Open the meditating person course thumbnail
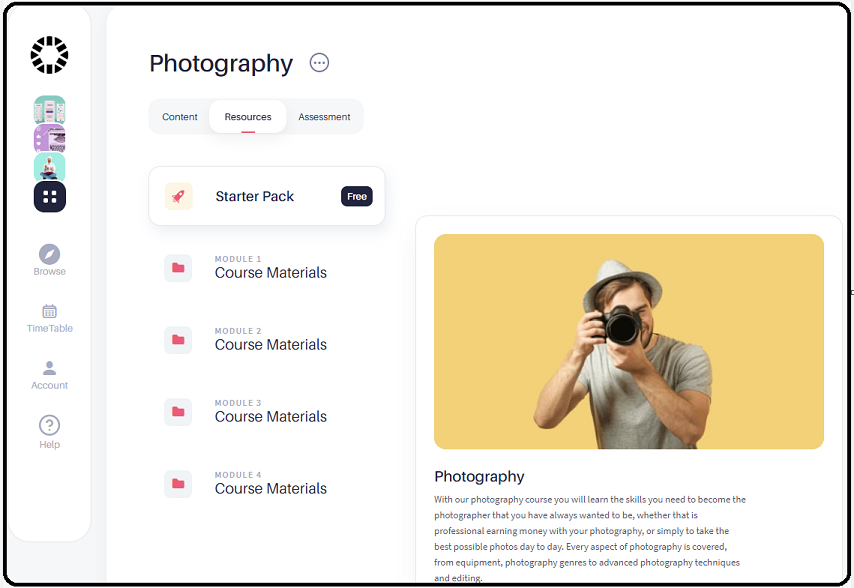854x588 pixels. [x=50, y=167]
